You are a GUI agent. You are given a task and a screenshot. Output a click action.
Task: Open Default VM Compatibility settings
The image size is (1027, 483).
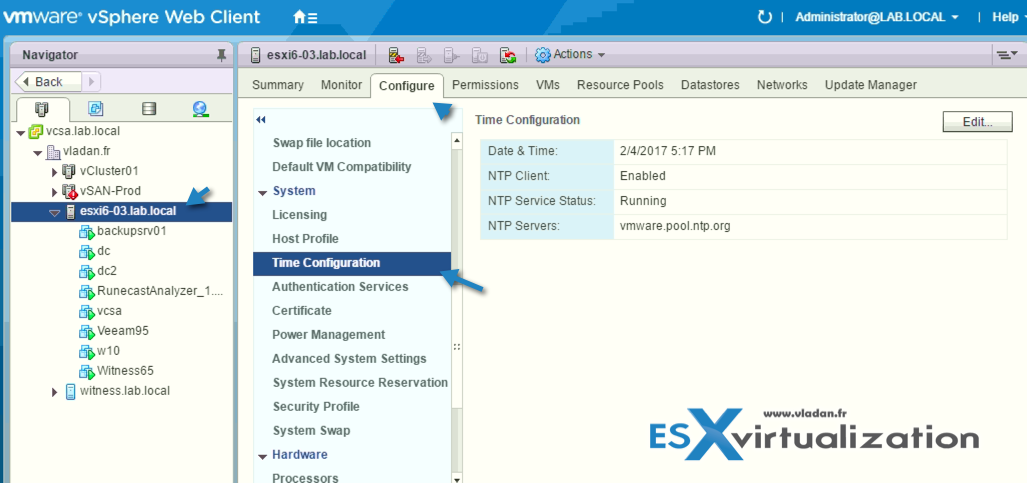pos(341,166)
